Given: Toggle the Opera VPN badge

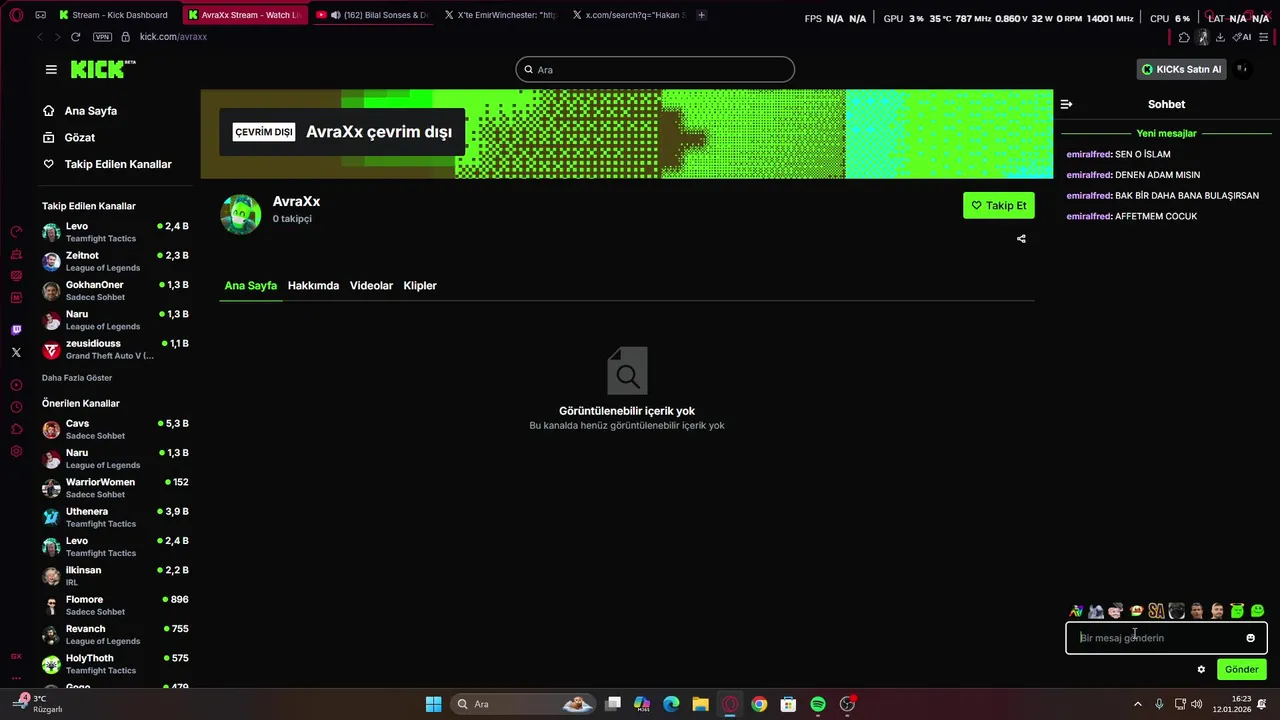Looking at the screenshot, I should point(102,37).
